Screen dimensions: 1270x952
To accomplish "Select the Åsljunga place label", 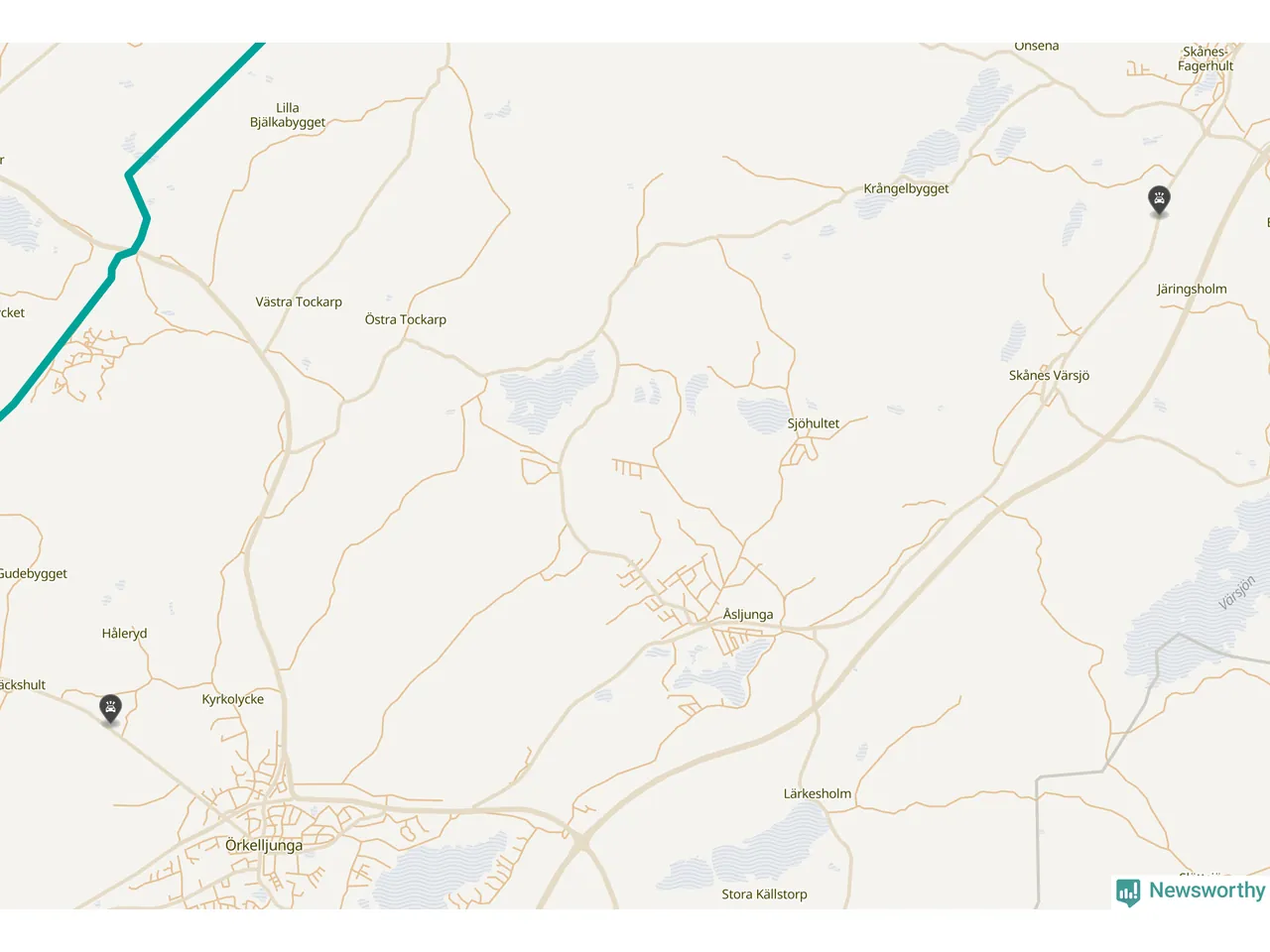I will tap(748, 615).
